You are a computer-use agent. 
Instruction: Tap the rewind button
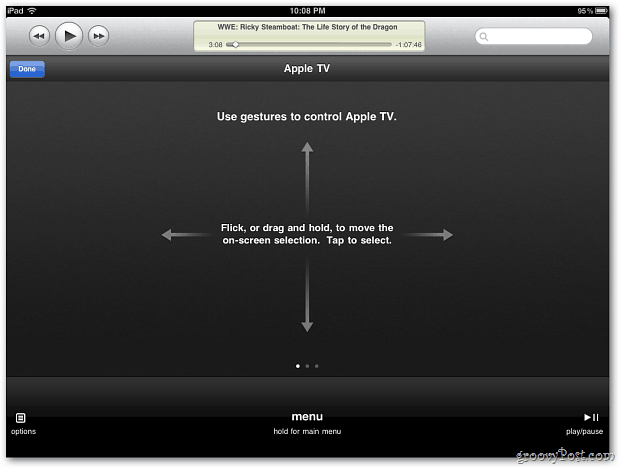pyautogui.click(x=39, y=36)
